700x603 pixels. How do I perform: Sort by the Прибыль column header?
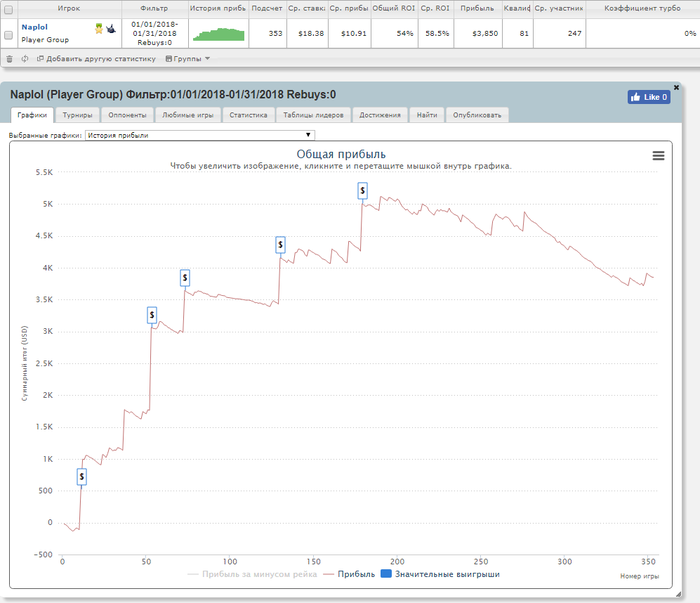tap(477, 8)
